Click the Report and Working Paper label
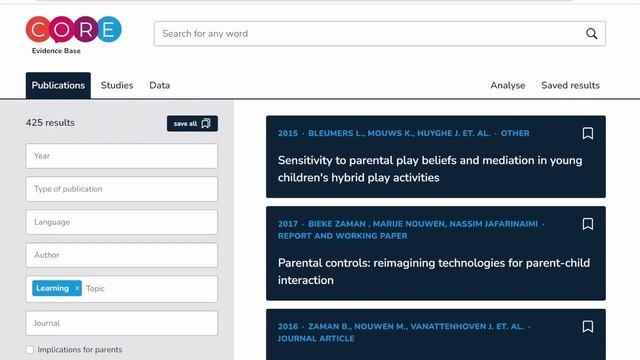This screenshot has height=360, width=640. point(342,236)
